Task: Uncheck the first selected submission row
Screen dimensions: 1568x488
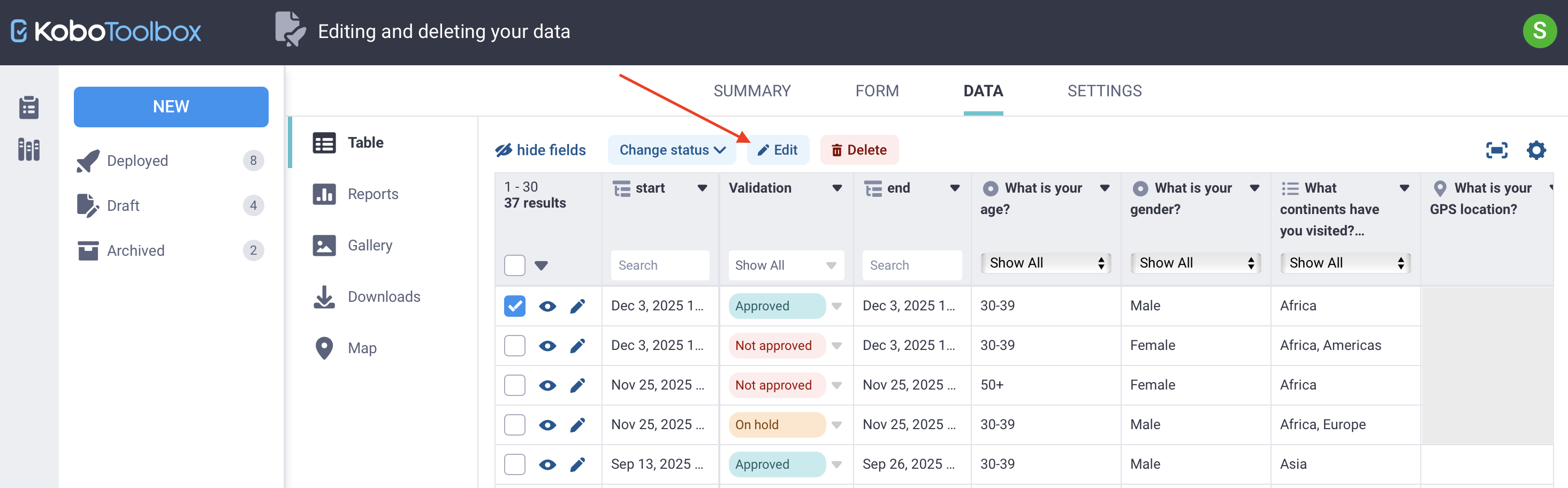Action: (x=514, y=306)
